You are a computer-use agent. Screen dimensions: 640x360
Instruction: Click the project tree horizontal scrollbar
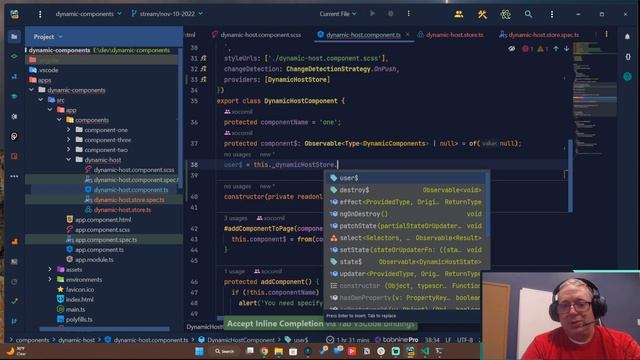point(104,329)
